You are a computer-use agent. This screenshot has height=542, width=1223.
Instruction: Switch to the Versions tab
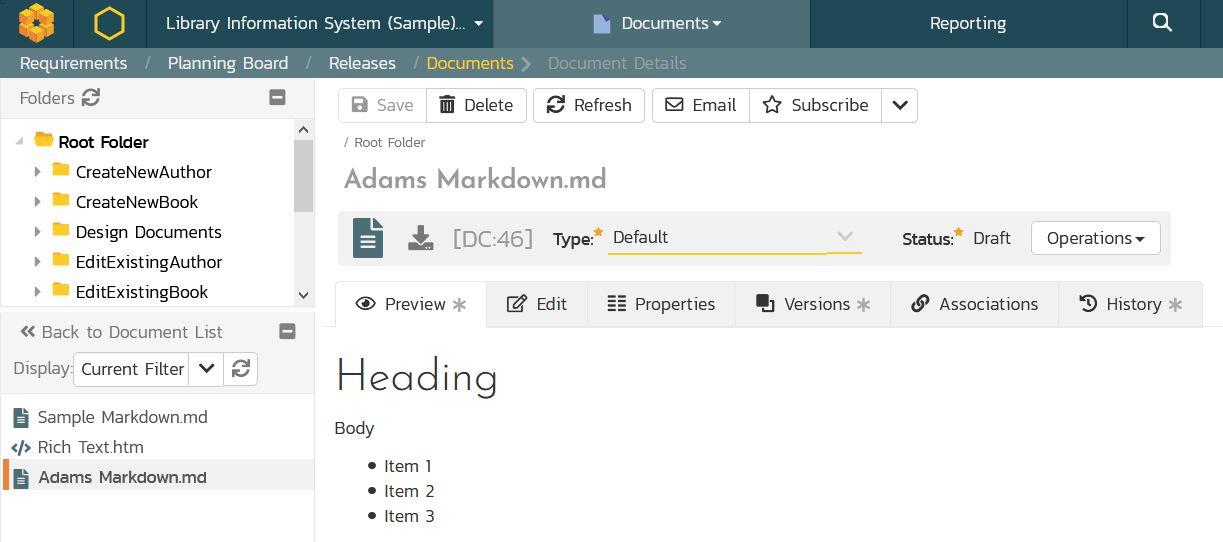812,304
